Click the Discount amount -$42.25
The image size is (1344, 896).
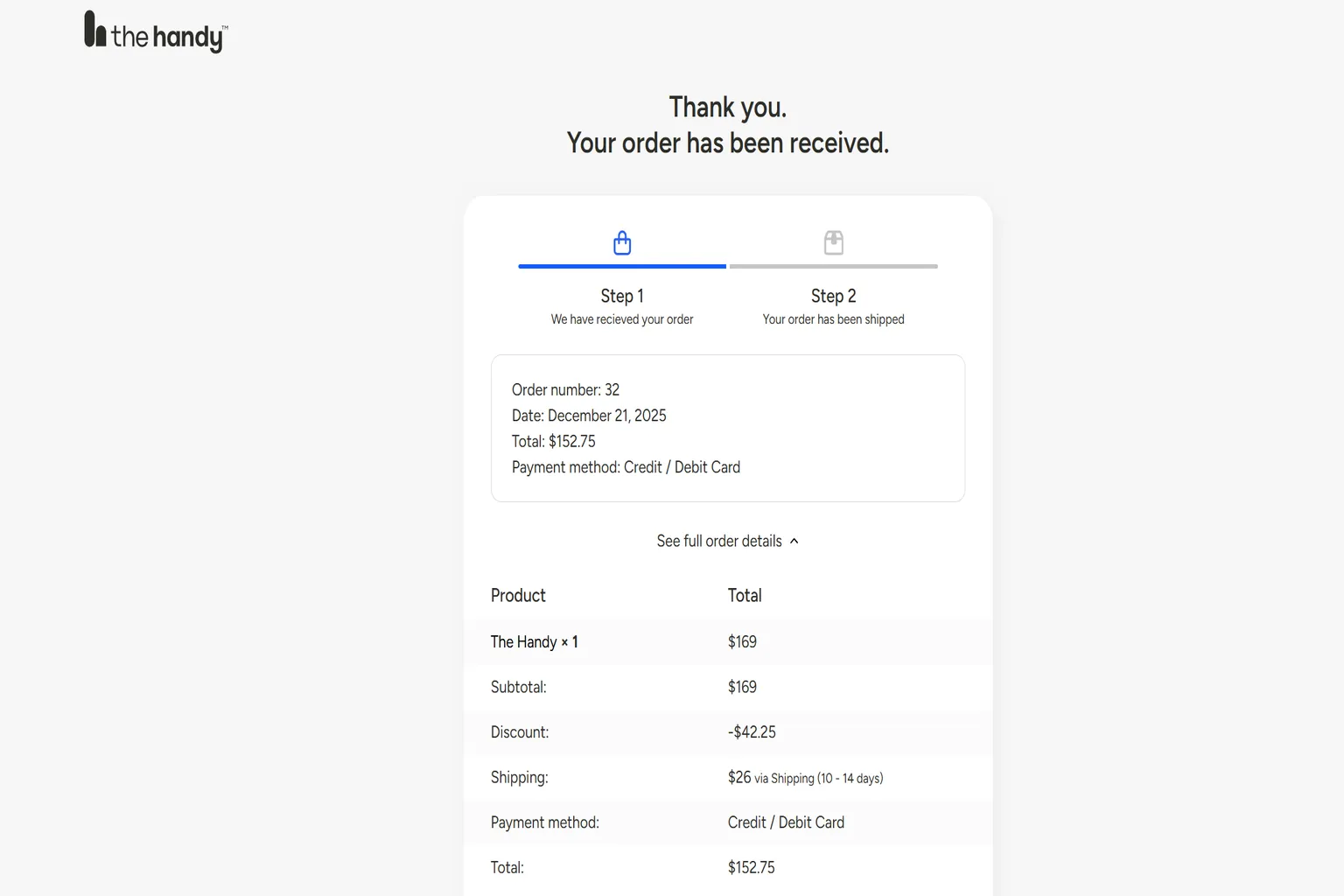(x=752, y=732)
